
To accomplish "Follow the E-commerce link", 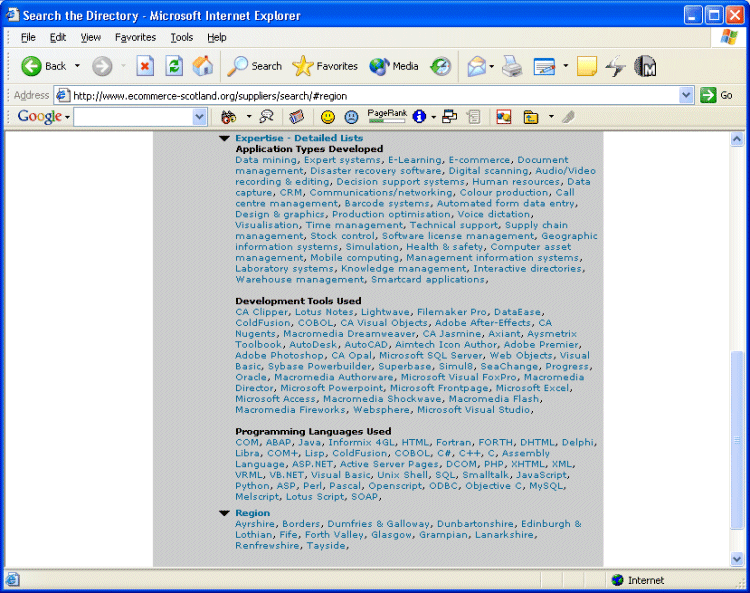I will 479,160.
